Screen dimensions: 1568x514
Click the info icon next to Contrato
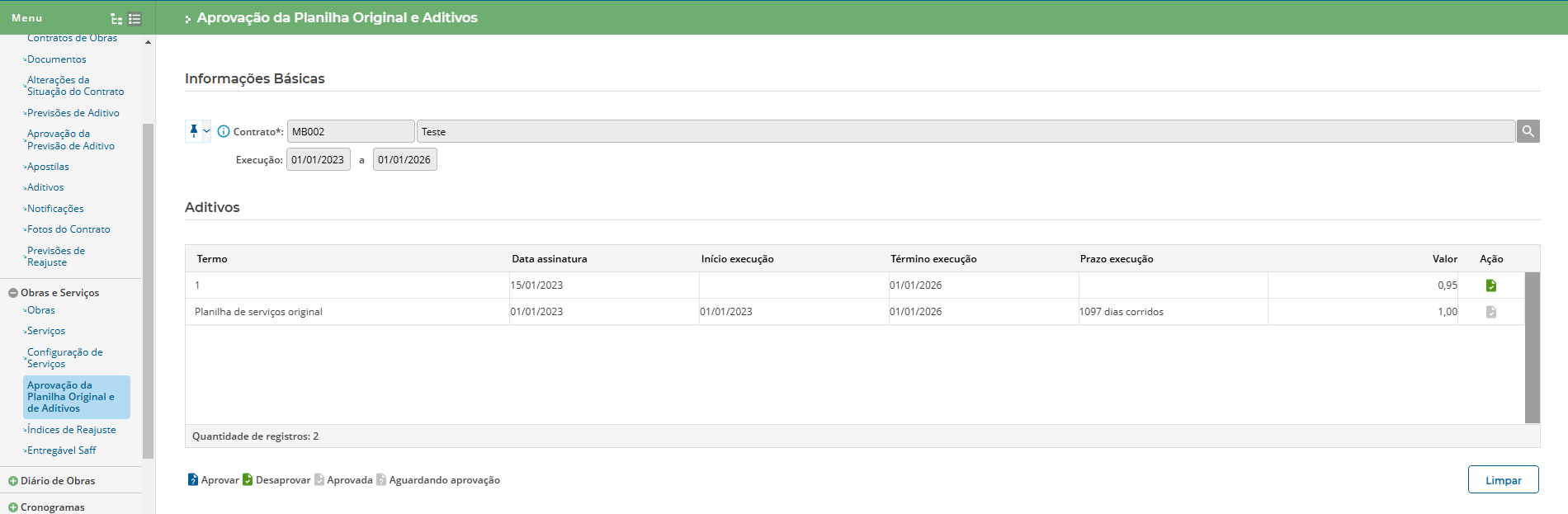coord(224,131)
